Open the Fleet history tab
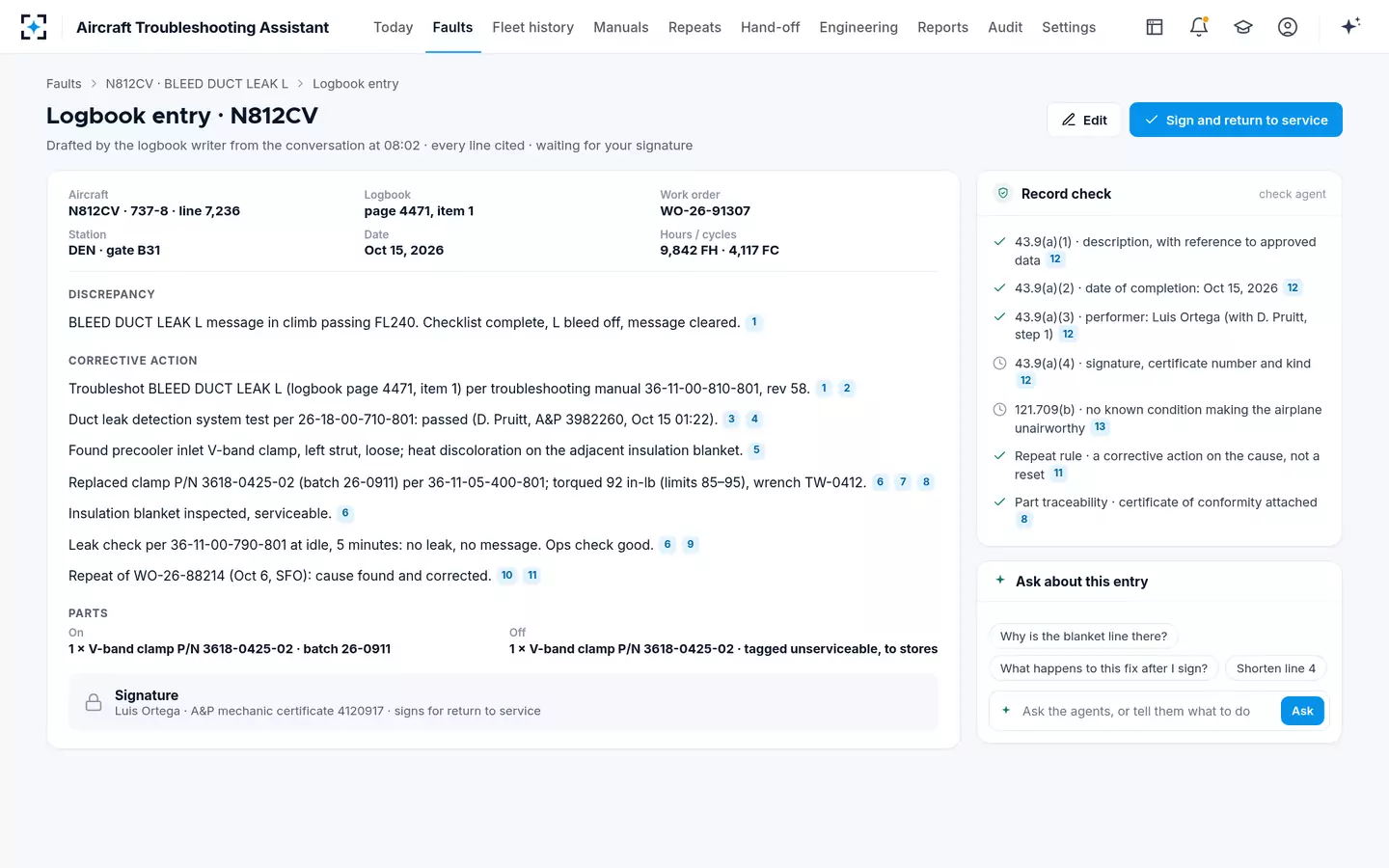This screenshot has width=1389, height=868. [x=533, y=27]
